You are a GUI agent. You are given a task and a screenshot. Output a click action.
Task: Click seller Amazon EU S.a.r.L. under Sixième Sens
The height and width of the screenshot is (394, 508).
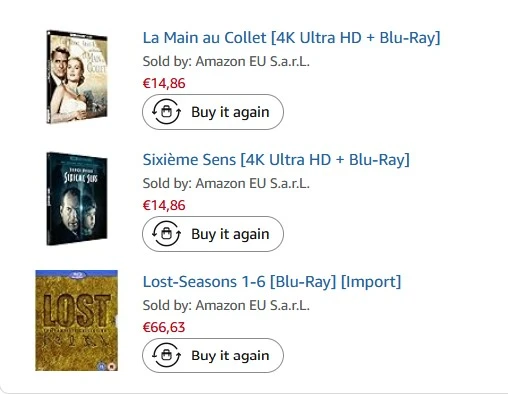click(252, 184)
